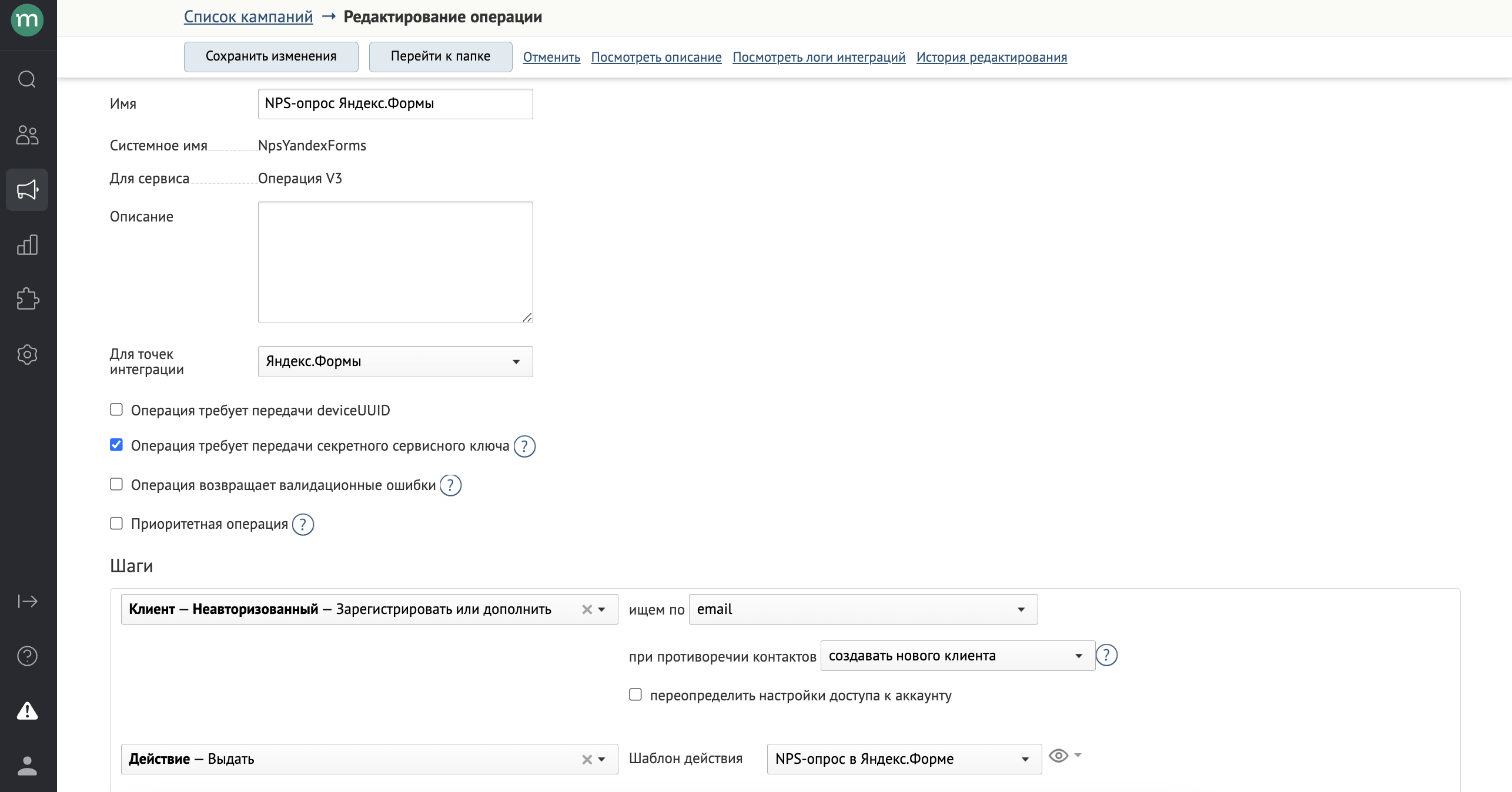Open the Яндекс.Формы integration point dropdown
Viewport: 1512px width, 792px height.
tap(395, 361)
